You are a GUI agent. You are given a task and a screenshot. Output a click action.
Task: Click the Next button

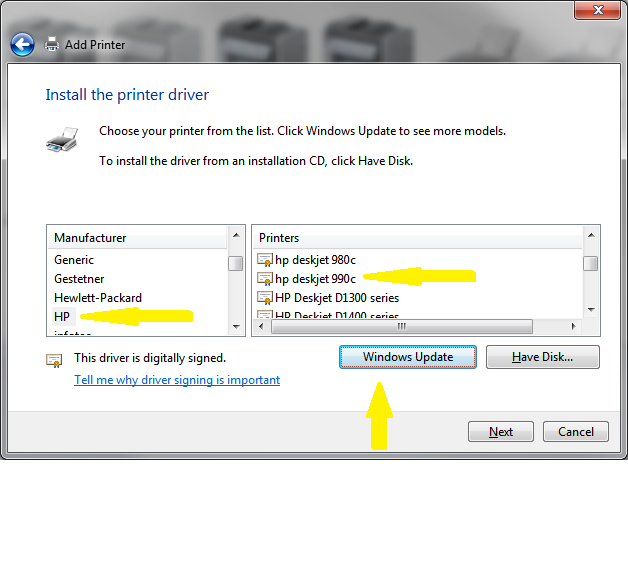click(x=501, y=432)
